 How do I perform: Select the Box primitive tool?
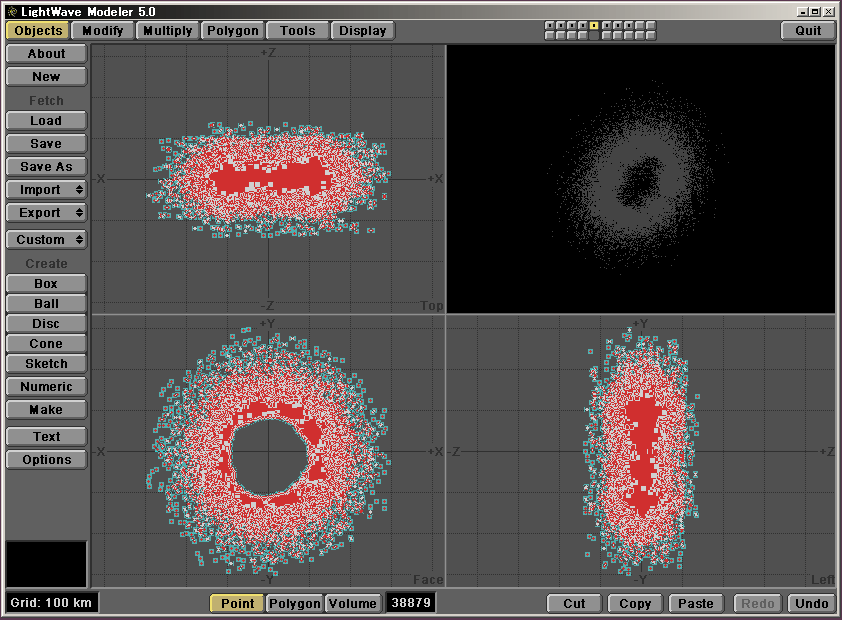(46, 284)
